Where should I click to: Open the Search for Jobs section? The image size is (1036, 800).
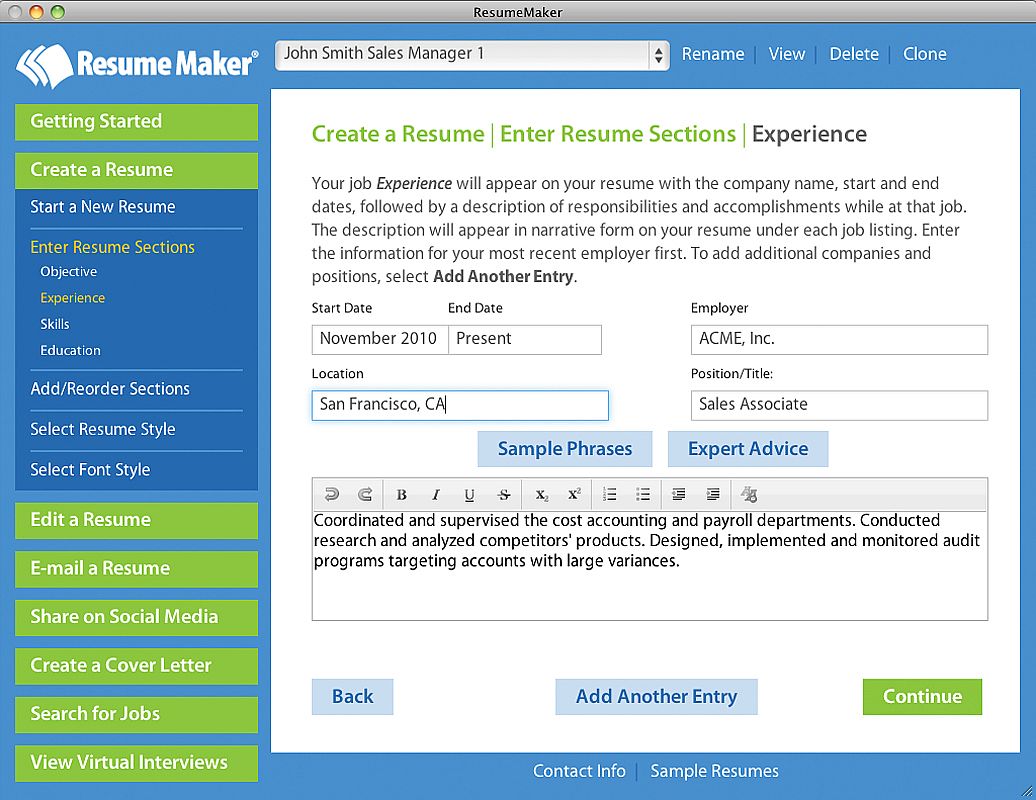coord(136,714)
